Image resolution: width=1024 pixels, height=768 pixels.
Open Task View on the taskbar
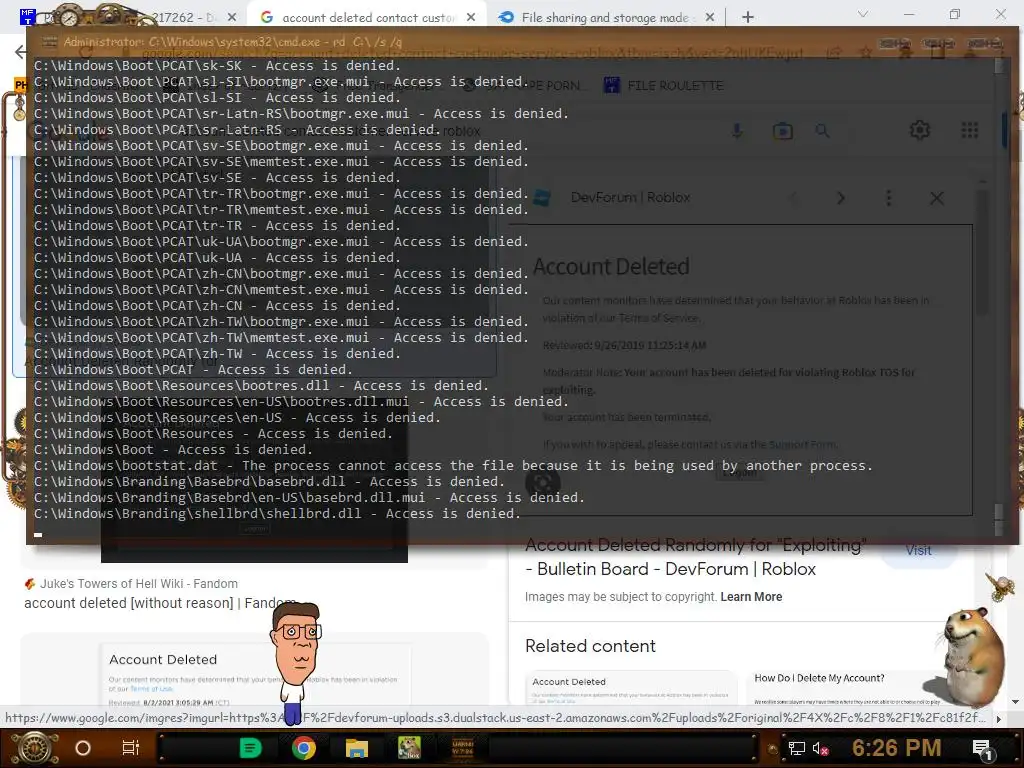coord(131,748)
